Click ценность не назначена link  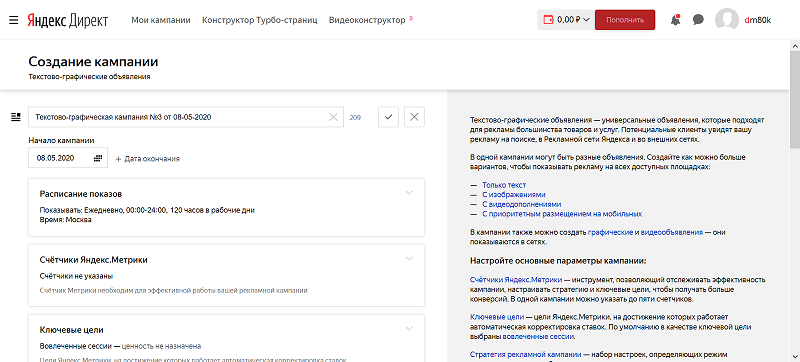click(161, 346)
